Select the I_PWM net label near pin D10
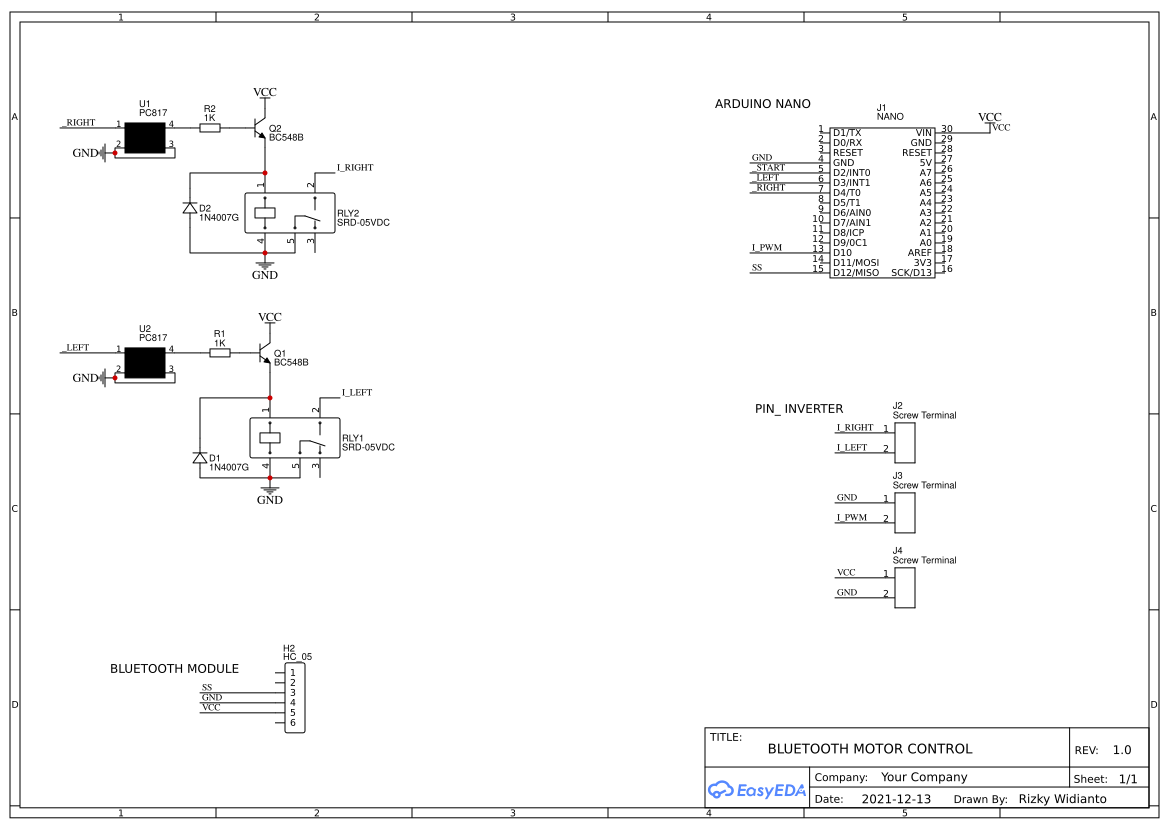Viewport: 1169px width, 829px height. coord(766,248)
